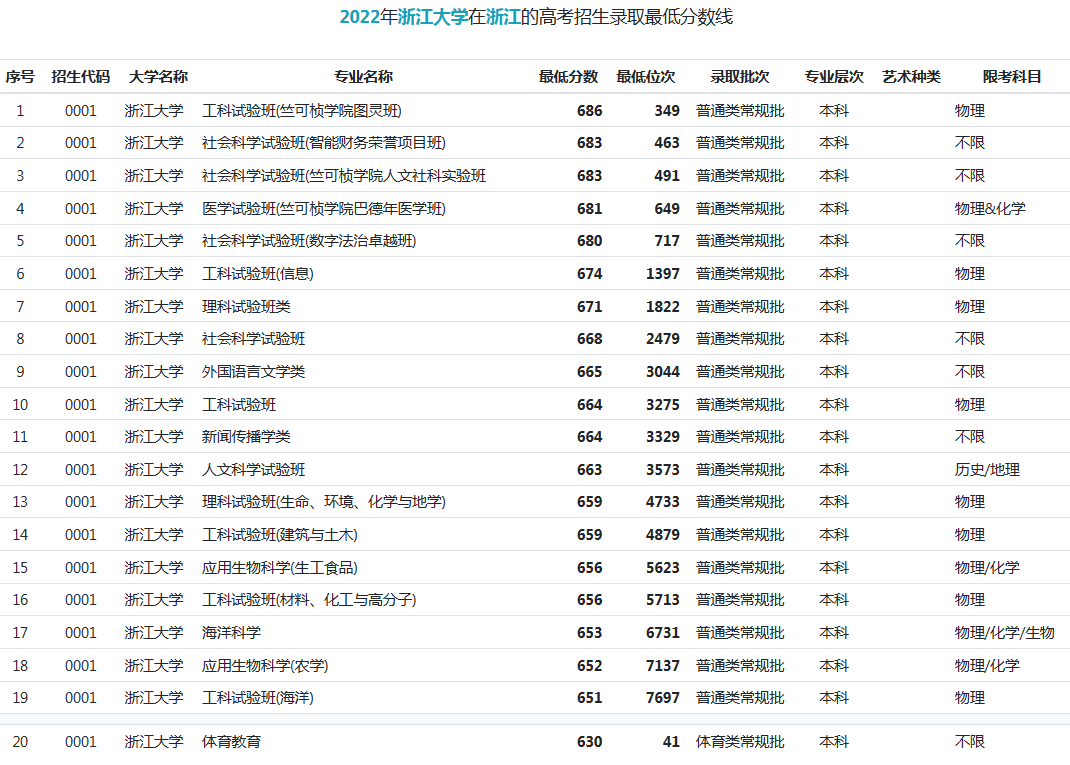The height and width of the screenshot is (765, 1070).
Task: Click the 大学名称 column header
Action: 158,76
